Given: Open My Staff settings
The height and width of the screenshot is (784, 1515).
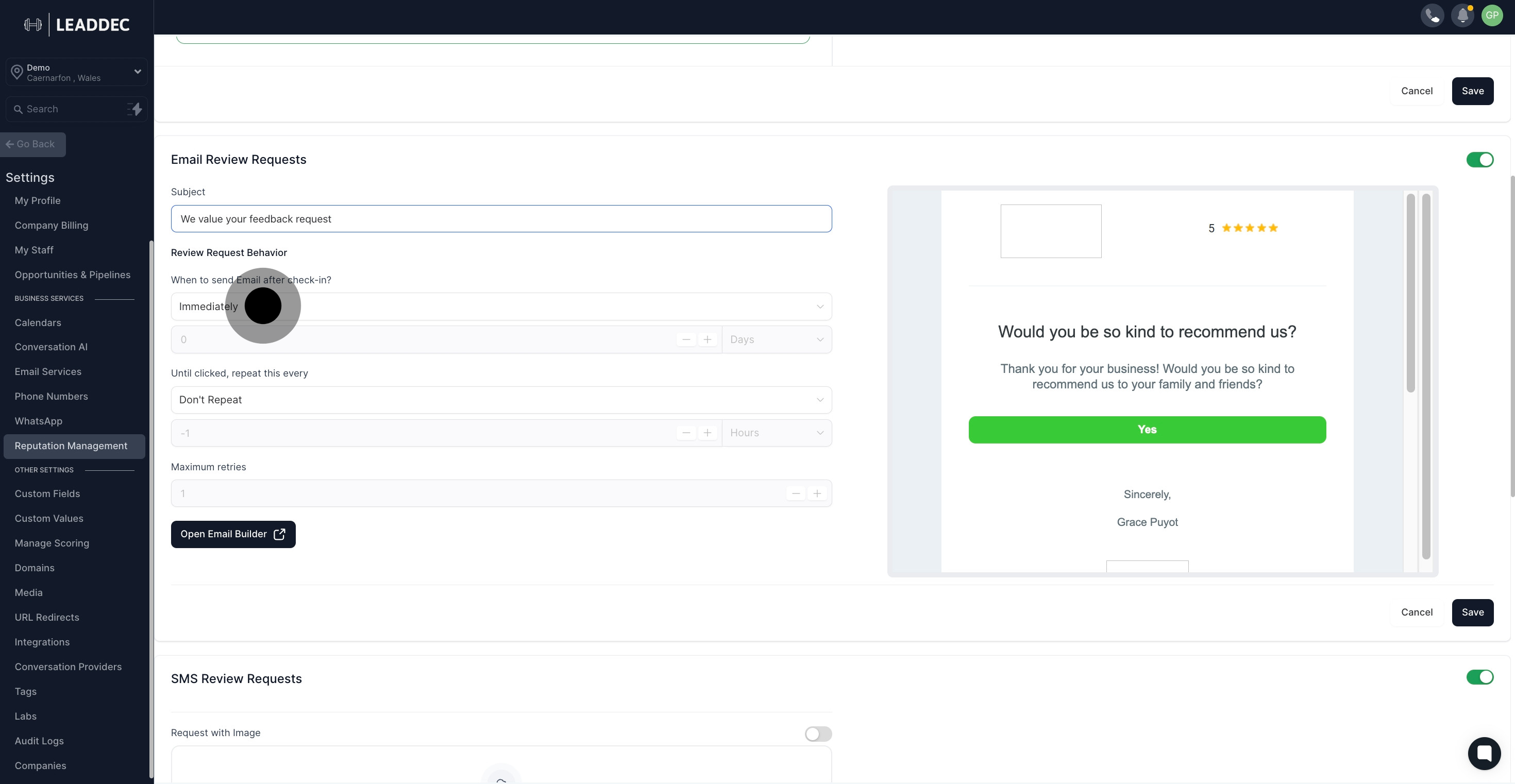Looking at the screenshot, I should tap(34, 250).
